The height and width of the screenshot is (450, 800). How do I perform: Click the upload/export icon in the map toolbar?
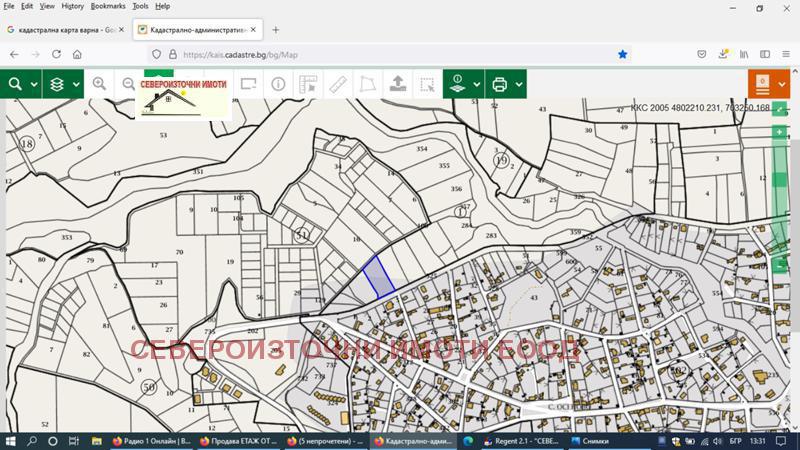[398, 84]
